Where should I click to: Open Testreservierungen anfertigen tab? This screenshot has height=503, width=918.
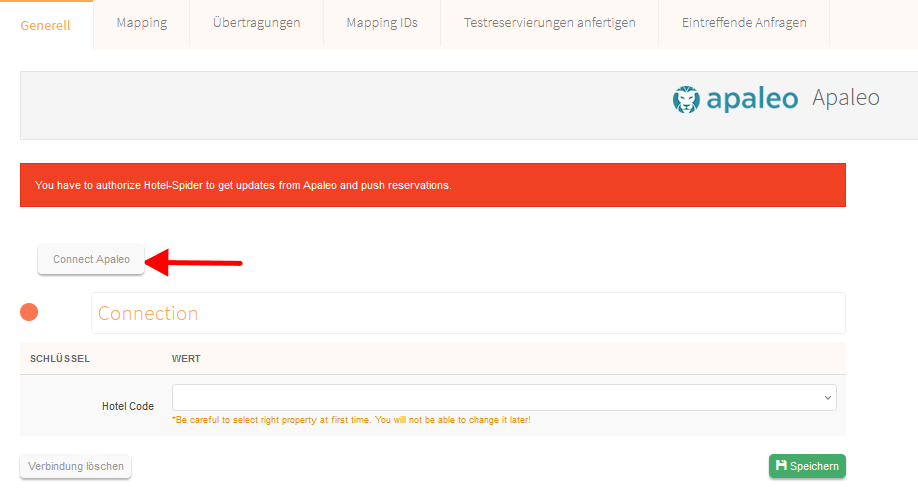549,23
